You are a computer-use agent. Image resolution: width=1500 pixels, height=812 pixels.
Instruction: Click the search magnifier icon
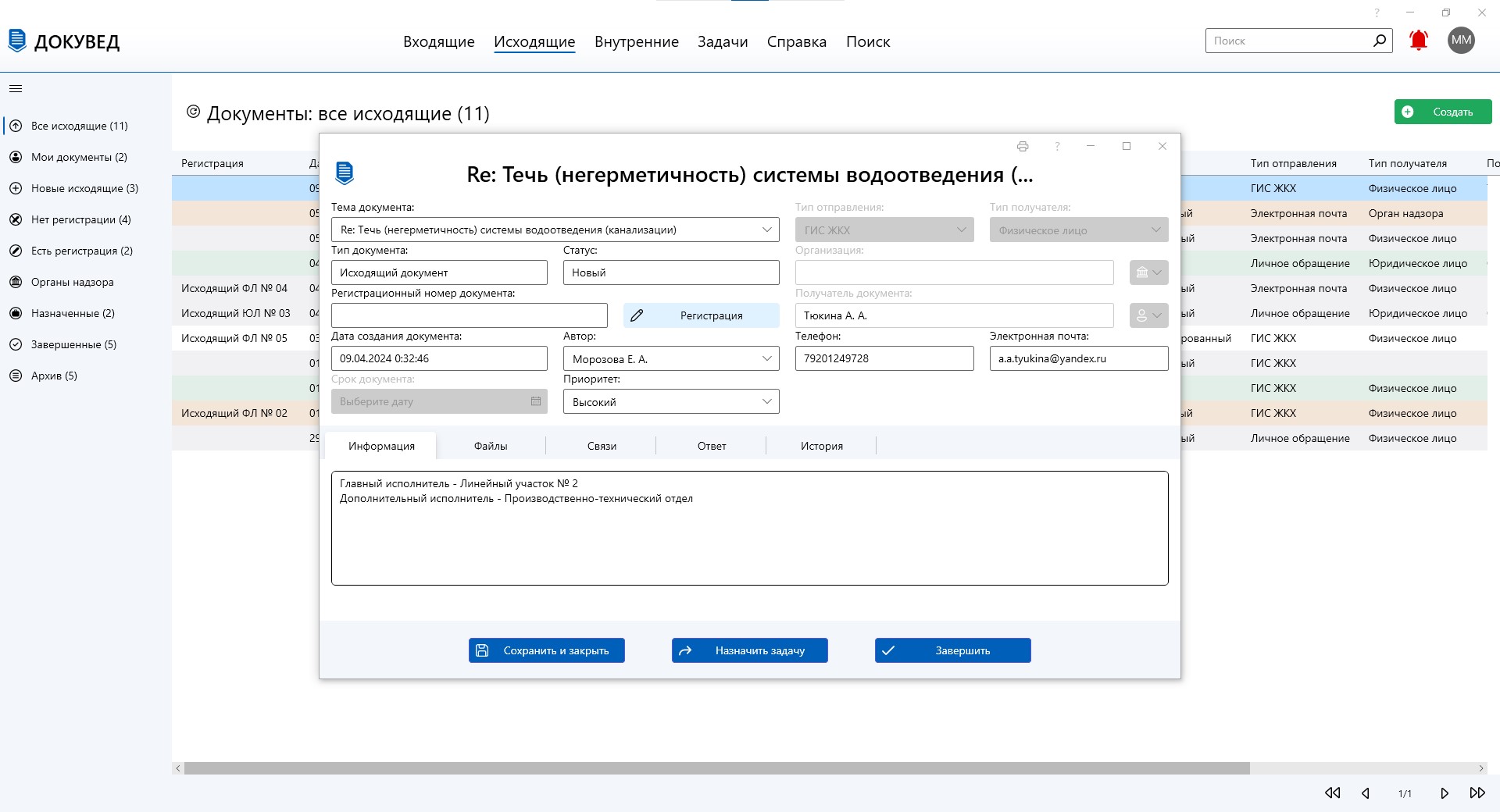[1380, 41]
